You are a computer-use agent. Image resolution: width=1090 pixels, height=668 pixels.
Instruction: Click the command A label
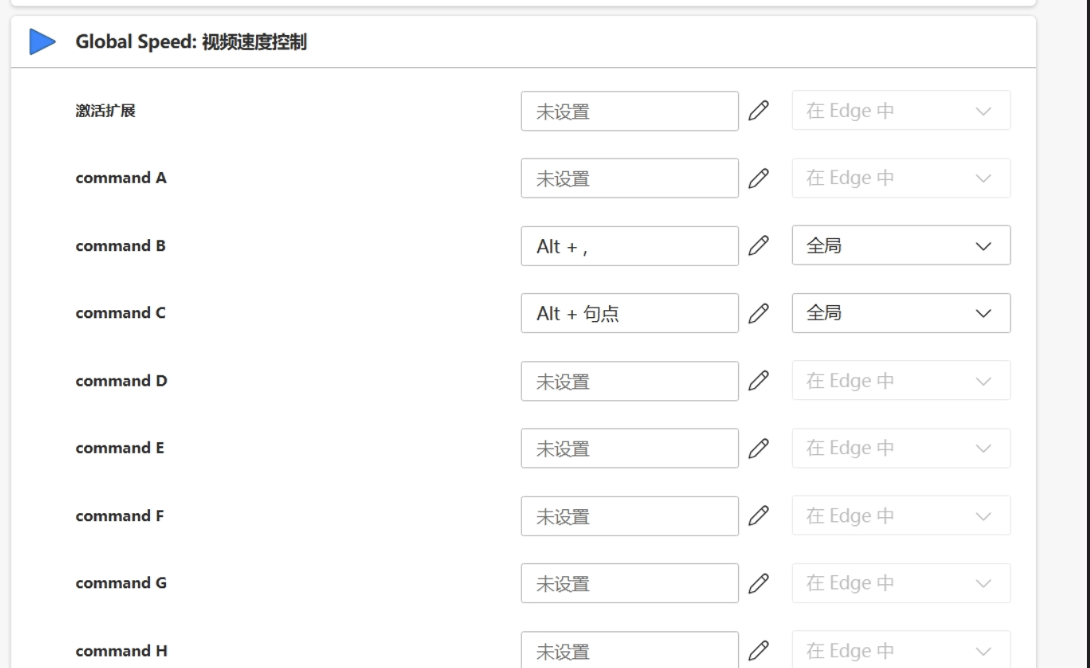pyautogui.click(x=121, y=178)
